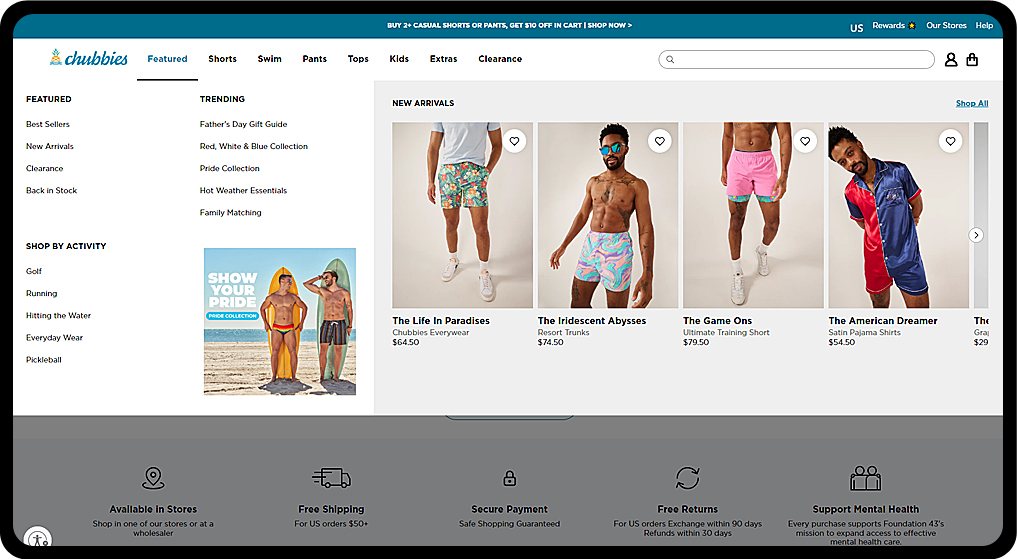Open the Featured menu tab
This screenshot has height=559, width=1017.
click(167, 59)
